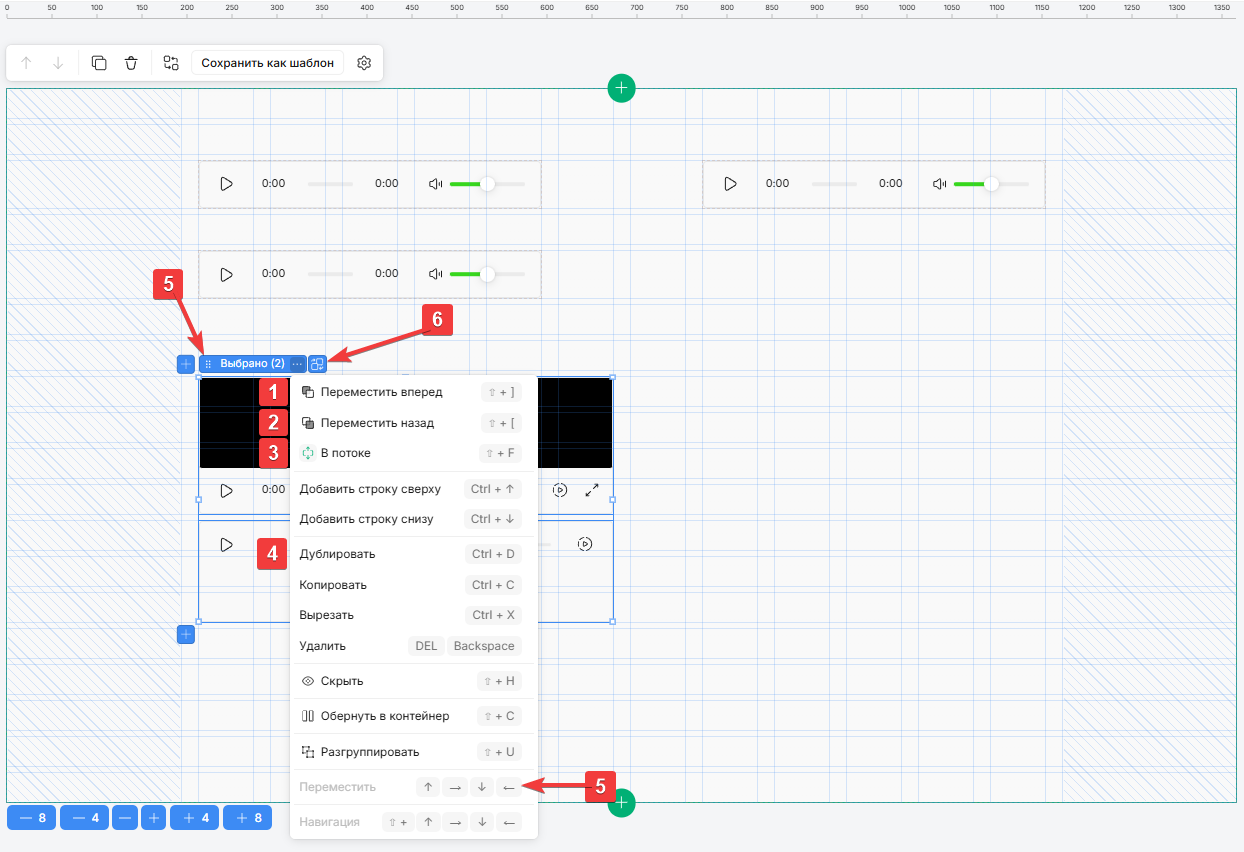Select «Дублировать» in the context menu

point(337,554)
